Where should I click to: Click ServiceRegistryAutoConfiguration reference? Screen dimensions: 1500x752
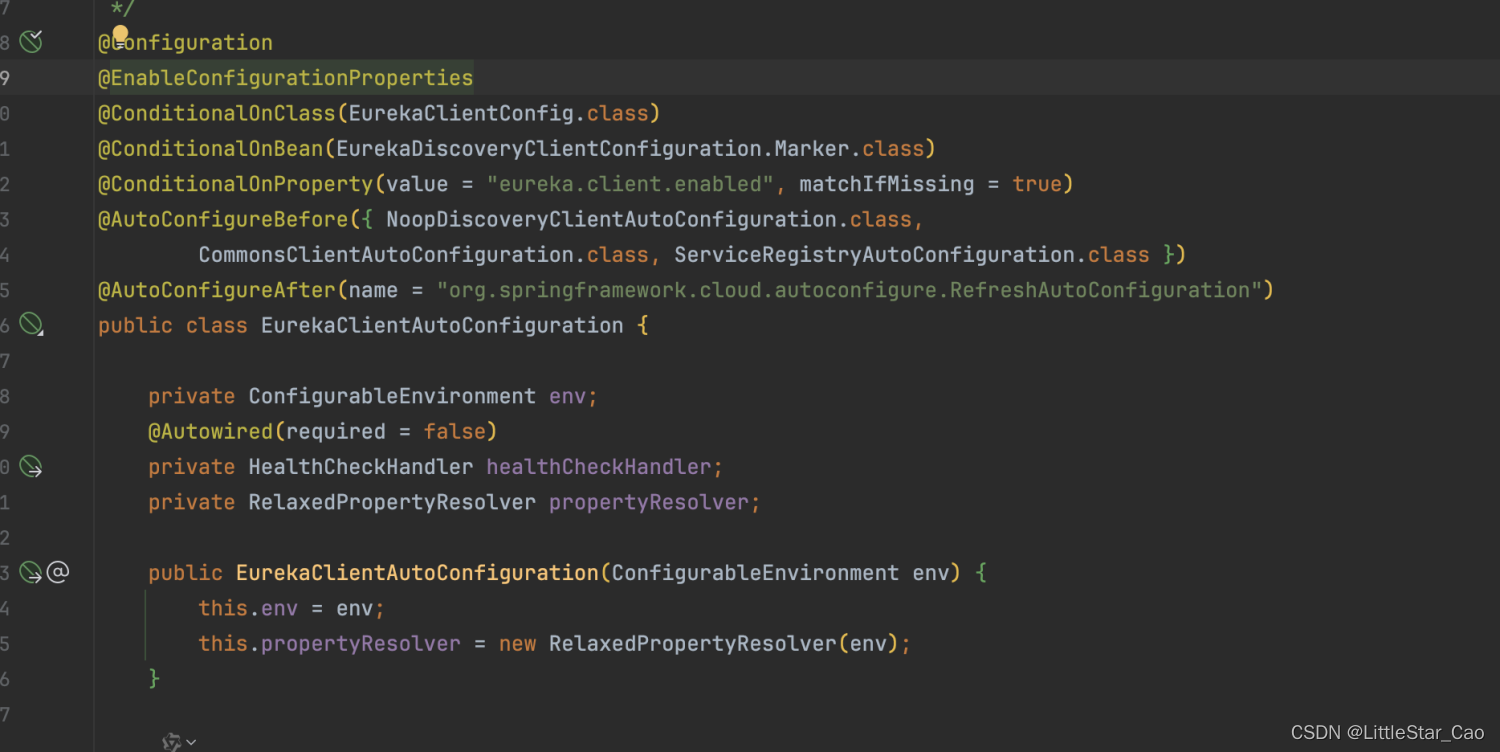[x=874, y=255]
